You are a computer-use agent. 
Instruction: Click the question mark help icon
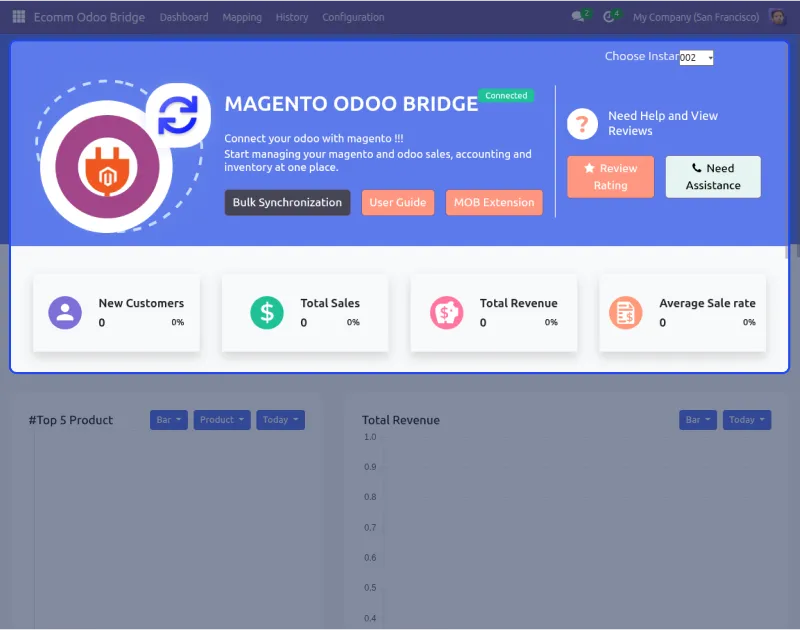coord(583,123)
